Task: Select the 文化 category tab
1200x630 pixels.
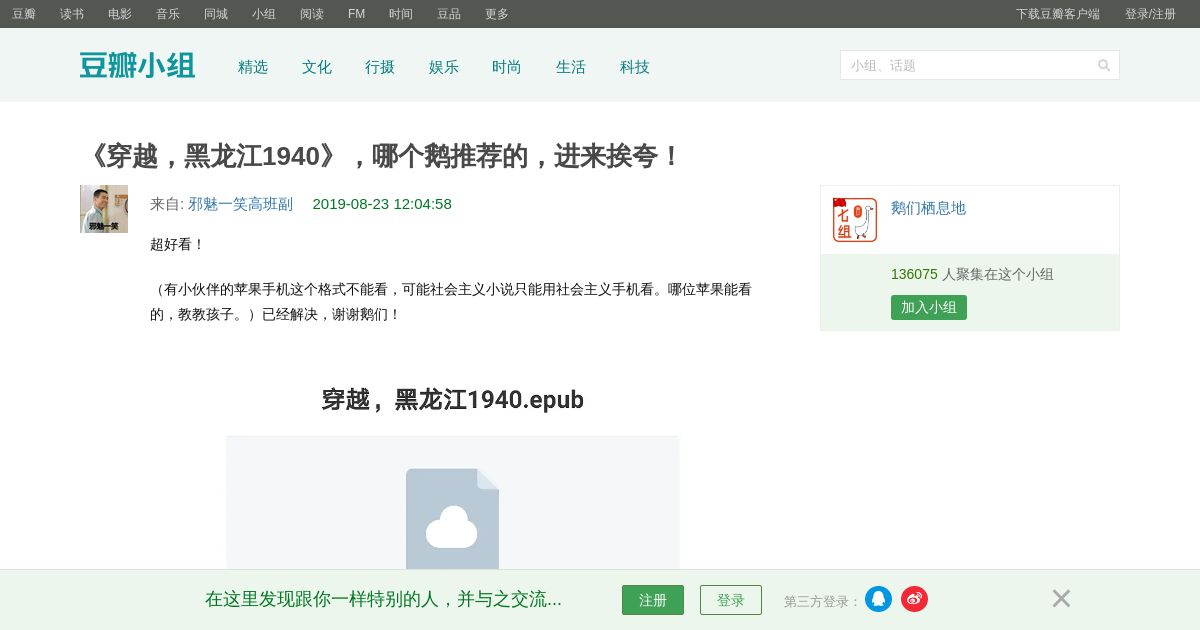Action: tap(317, 67)
